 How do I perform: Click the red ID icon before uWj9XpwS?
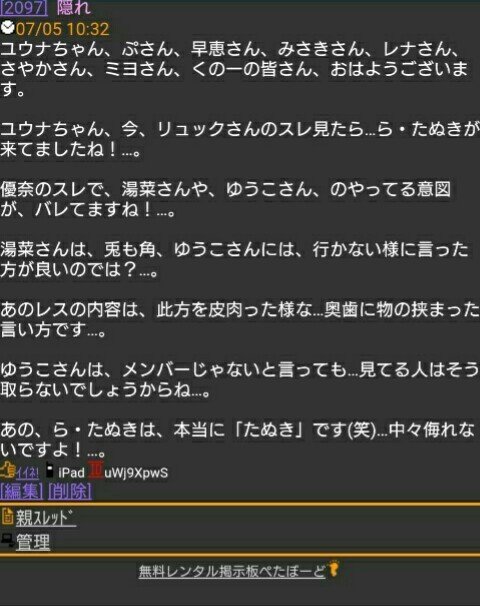[95, 470]
